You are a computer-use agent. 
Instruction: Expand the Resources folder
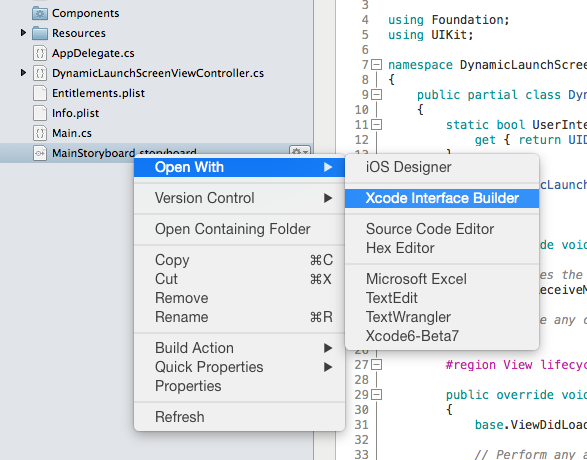click(23, 33)
